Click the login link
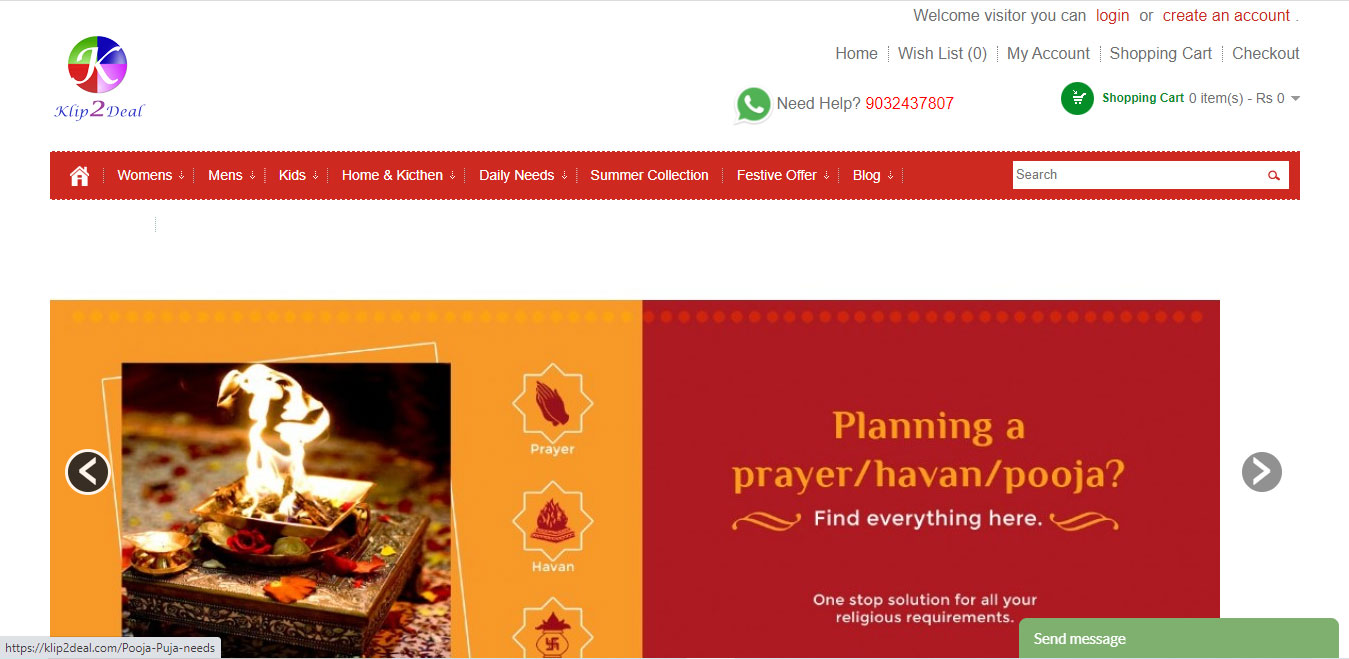This screenshot has height=659, width=1349. click(1112, 15)
